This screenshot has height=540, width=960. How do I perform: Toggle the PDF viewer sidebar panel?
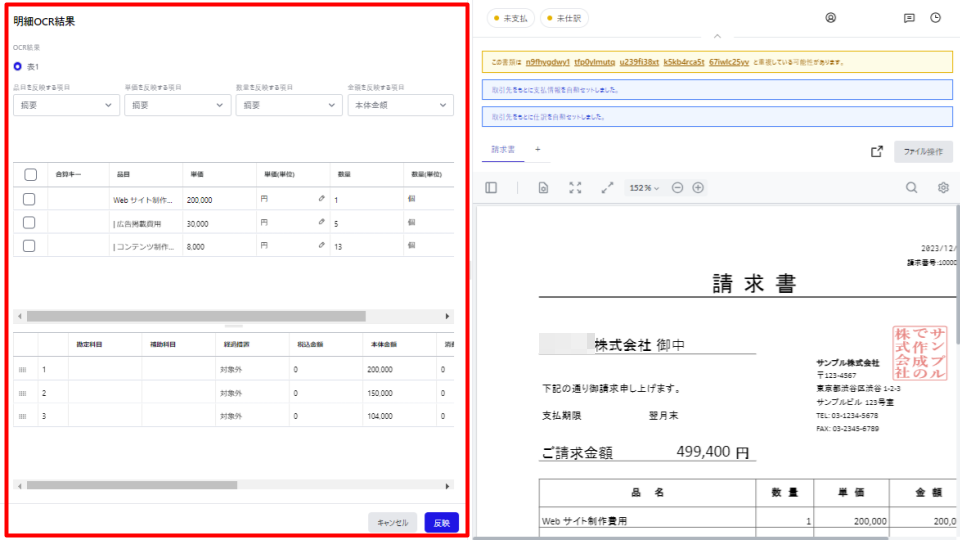(x=491, y=188)
